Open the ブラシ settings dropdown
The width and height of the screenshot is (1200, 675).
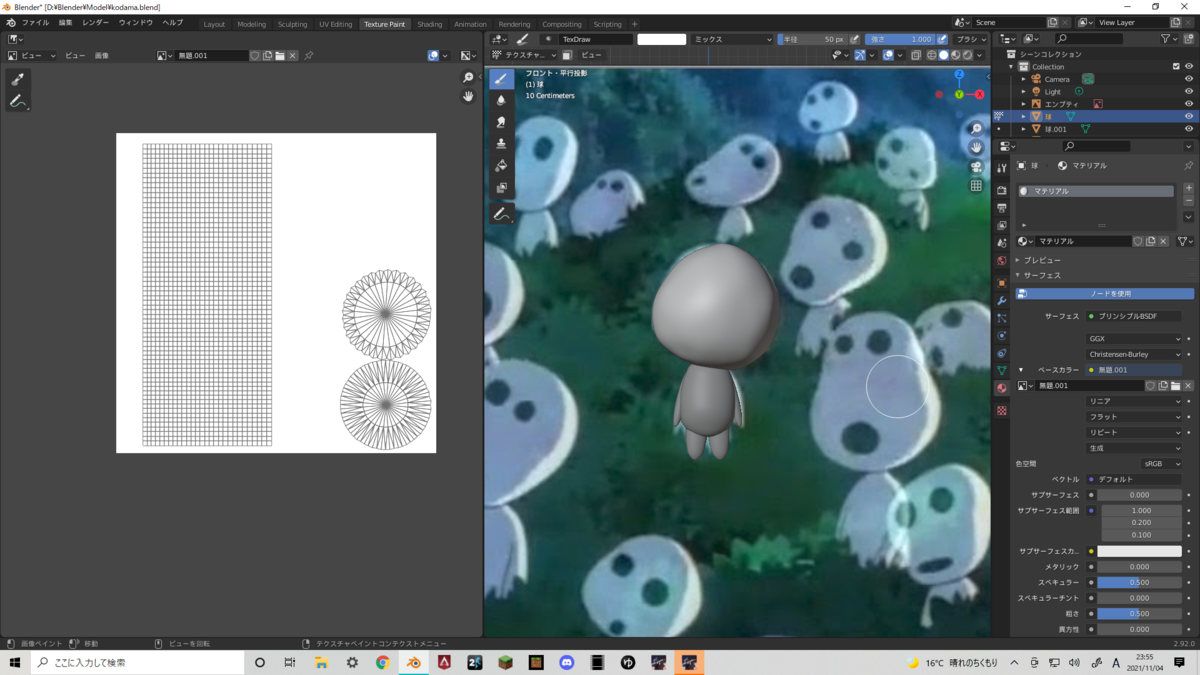970,39
